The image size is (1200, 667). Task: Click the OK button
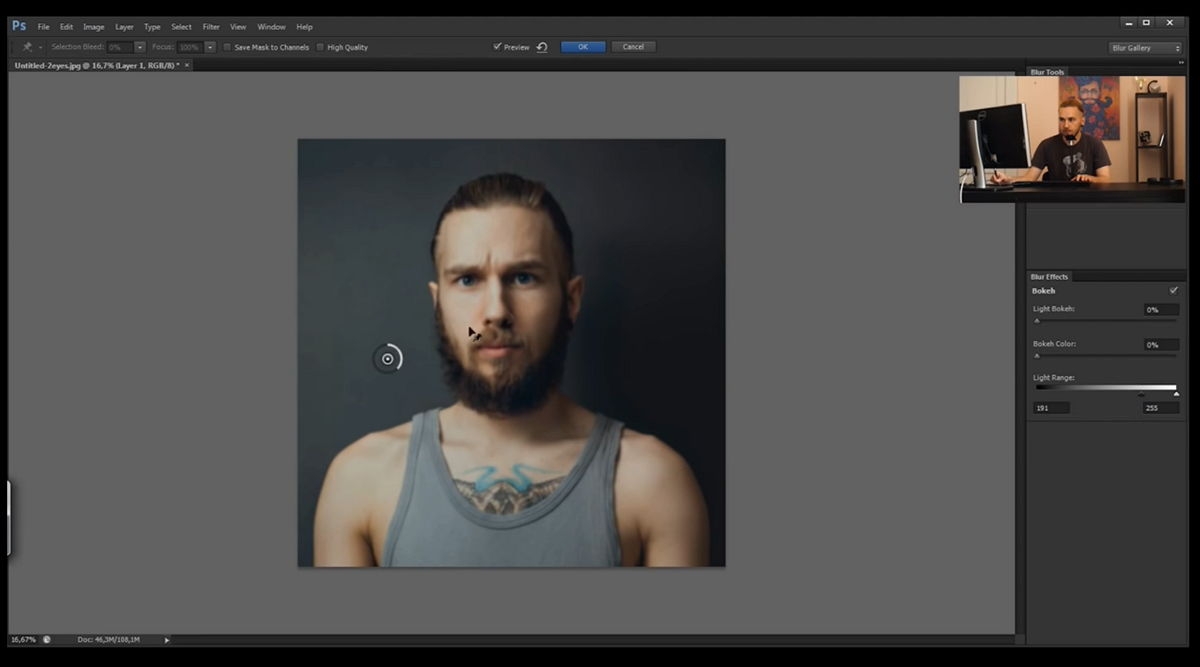583,47
